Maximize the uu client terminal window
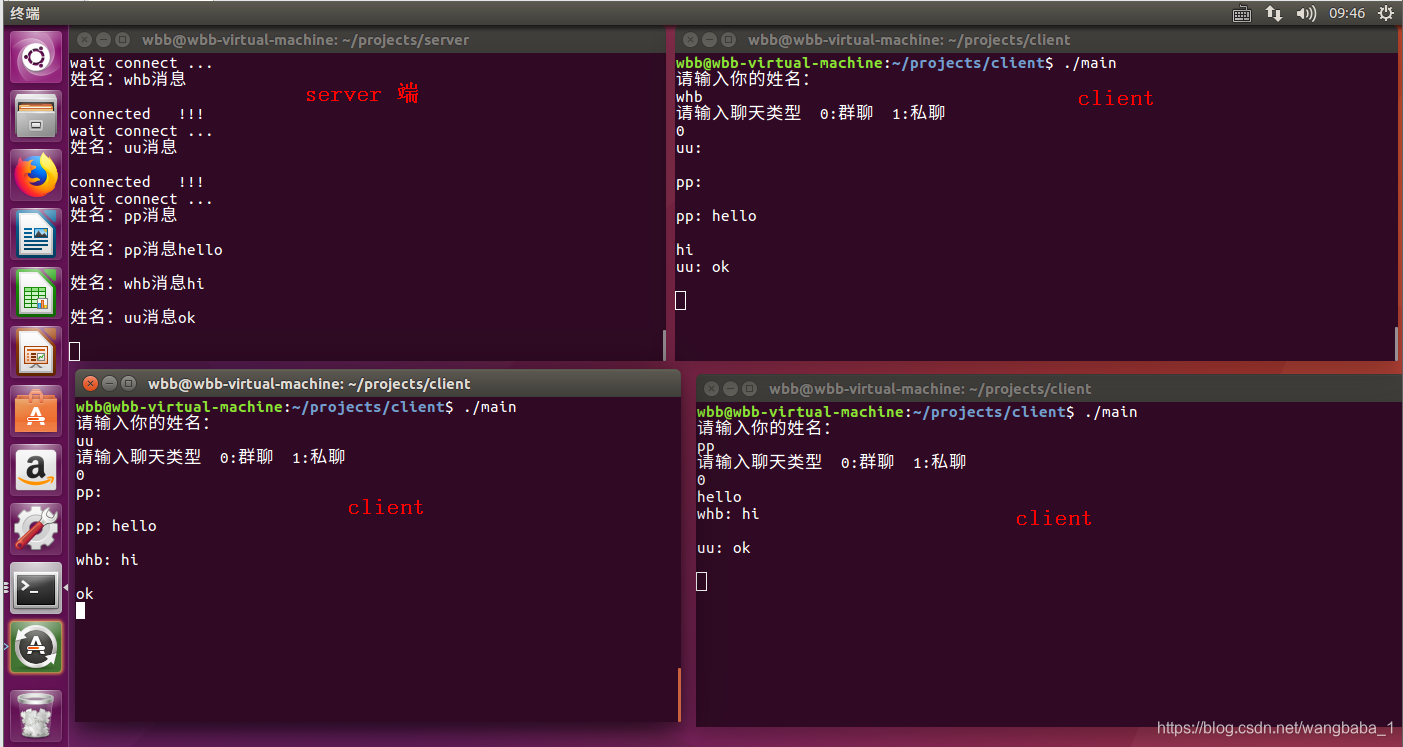1403x747 pixels. [129, 383]
